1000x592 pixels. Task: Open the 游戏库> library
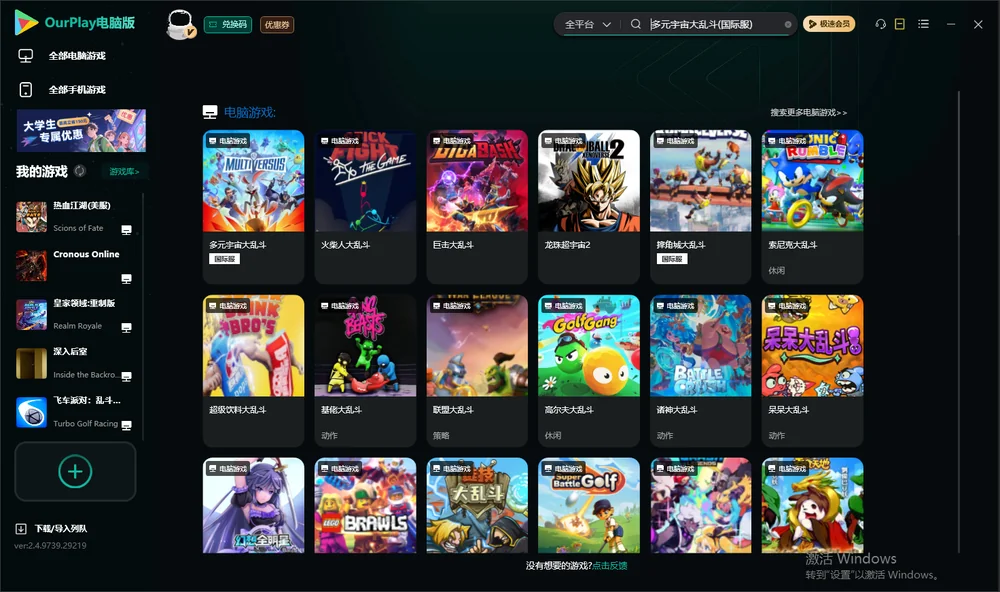(x=124, y=172)
